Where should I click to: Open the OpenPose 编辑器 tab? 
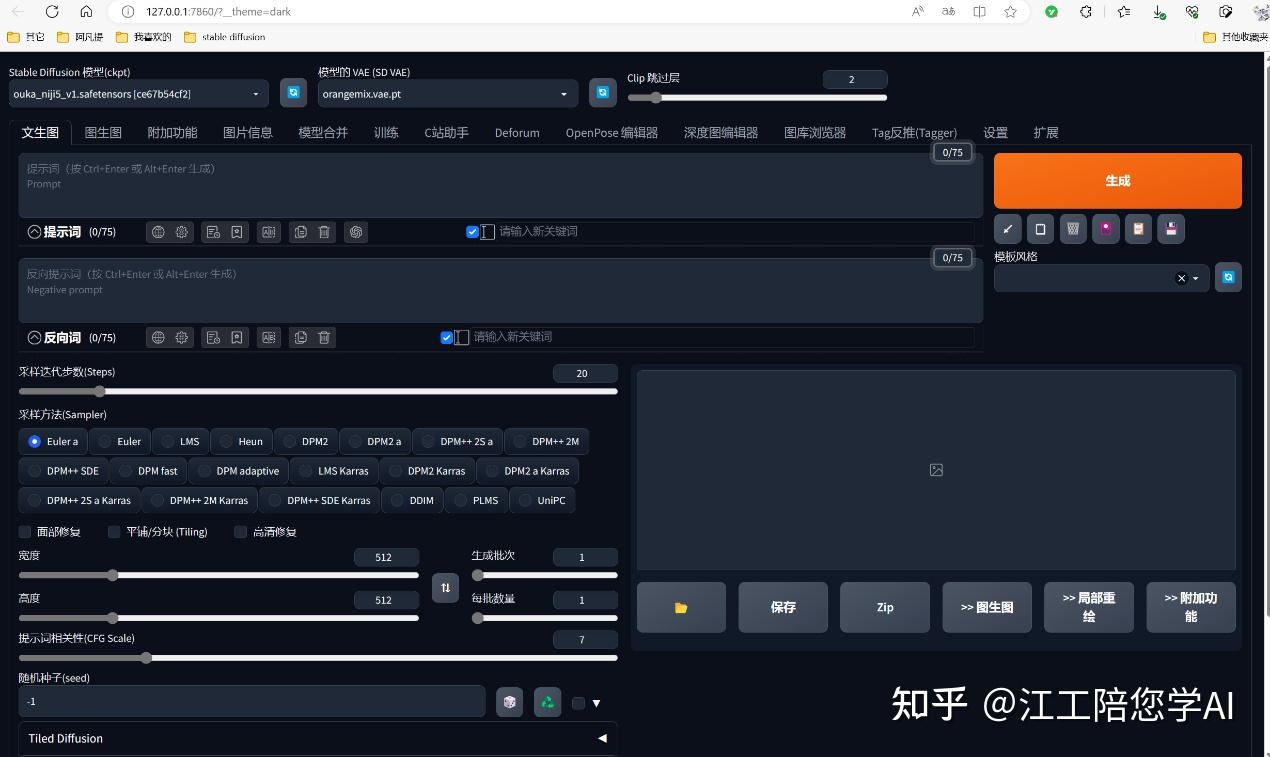(x=611, y=132)
